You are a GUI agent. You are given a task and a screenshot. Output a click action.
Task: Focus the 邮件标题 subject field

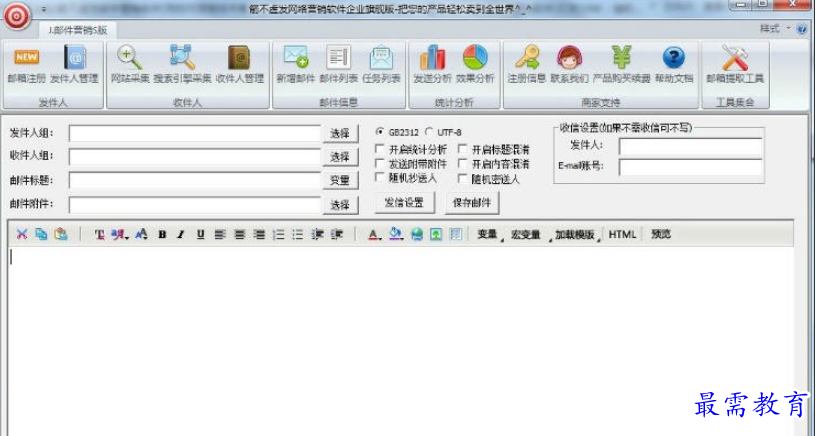[195, 180]
